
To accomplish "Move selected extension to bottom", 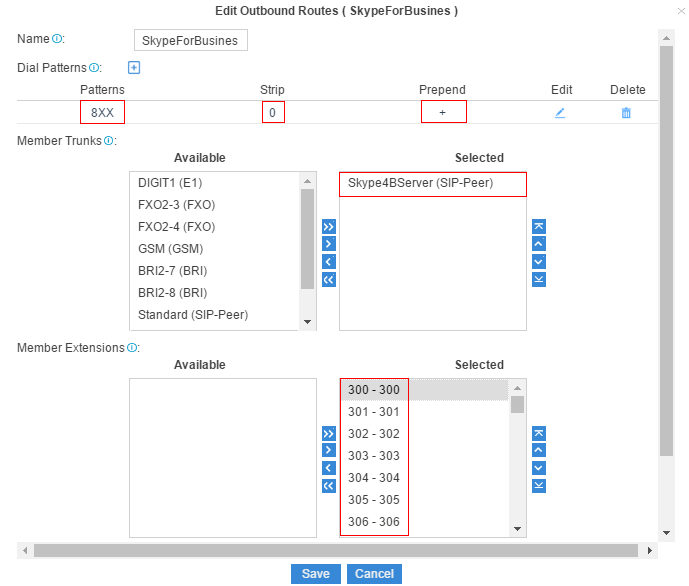I will pyautogui.click(x=539, y=486).
